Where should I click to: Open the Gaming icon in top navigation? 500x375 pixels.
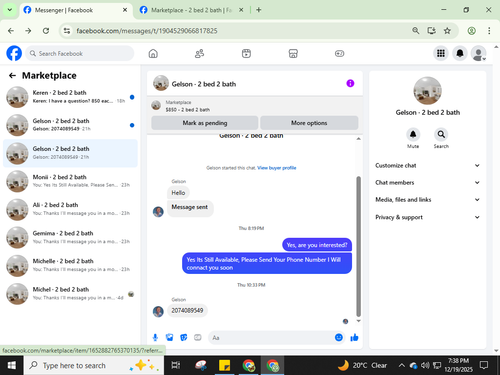[339, 53]
